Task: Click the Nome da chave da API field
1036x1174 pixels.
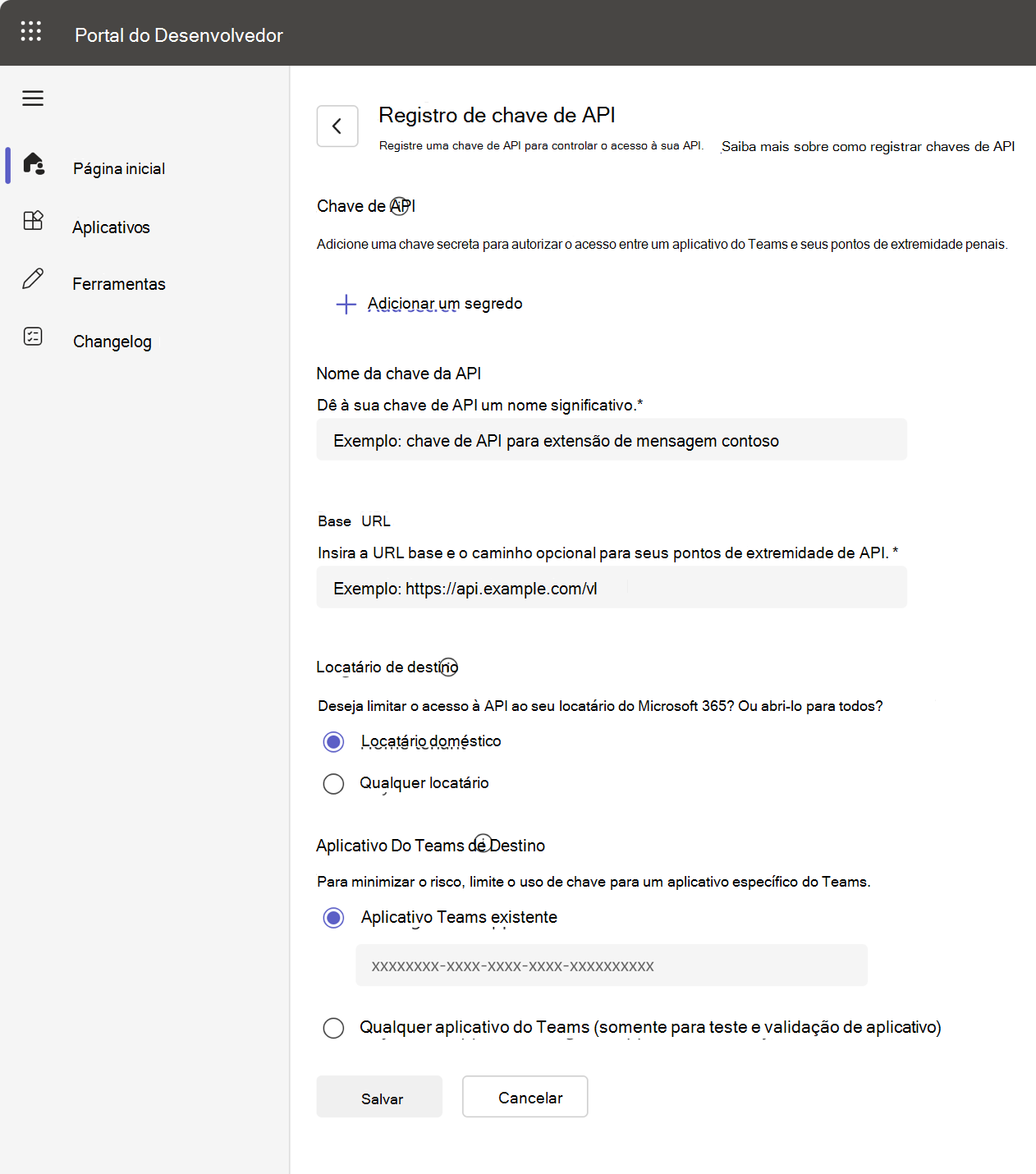Action: tap(612, 441)
